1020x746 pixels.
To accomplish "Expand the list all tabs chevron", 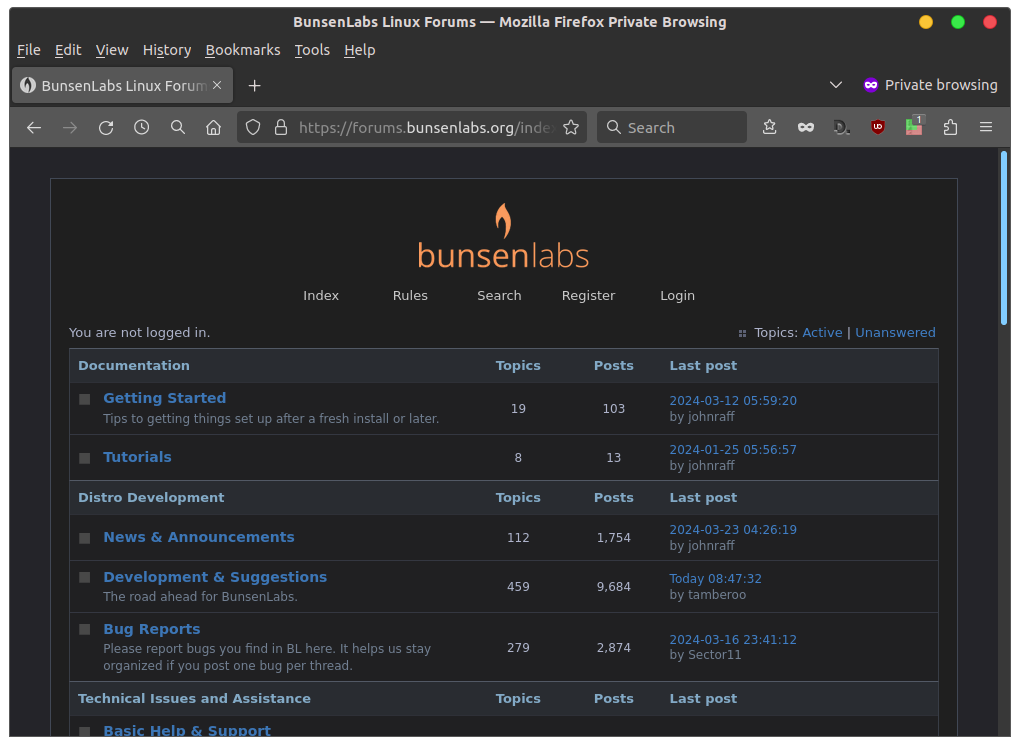I will click(x=836, y=85).
